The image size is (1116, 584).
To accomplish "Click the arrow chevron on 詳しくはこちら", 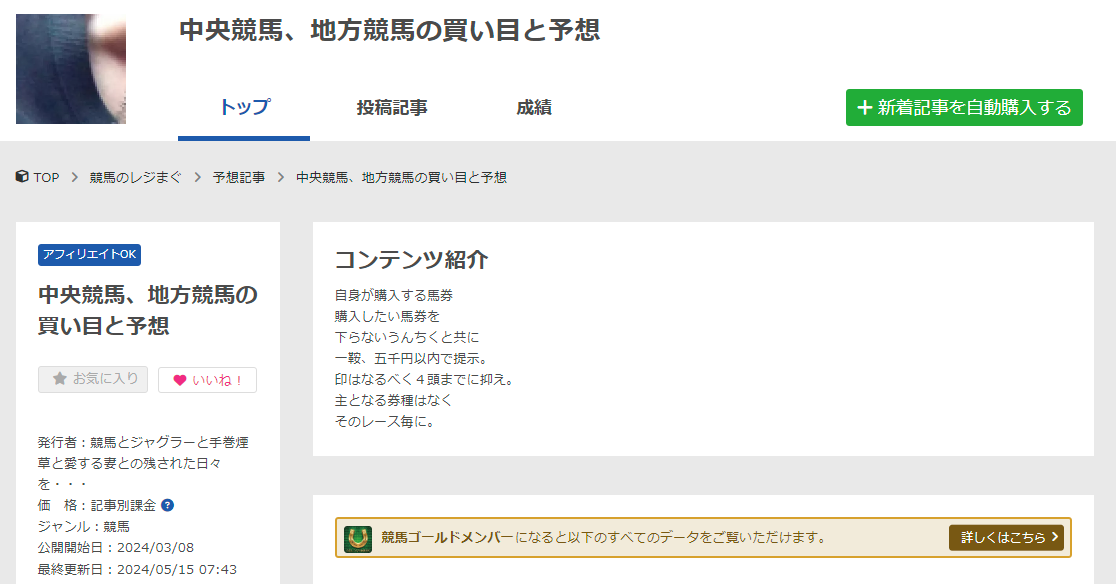I will pyautogui.click(x=1055, y=537).
